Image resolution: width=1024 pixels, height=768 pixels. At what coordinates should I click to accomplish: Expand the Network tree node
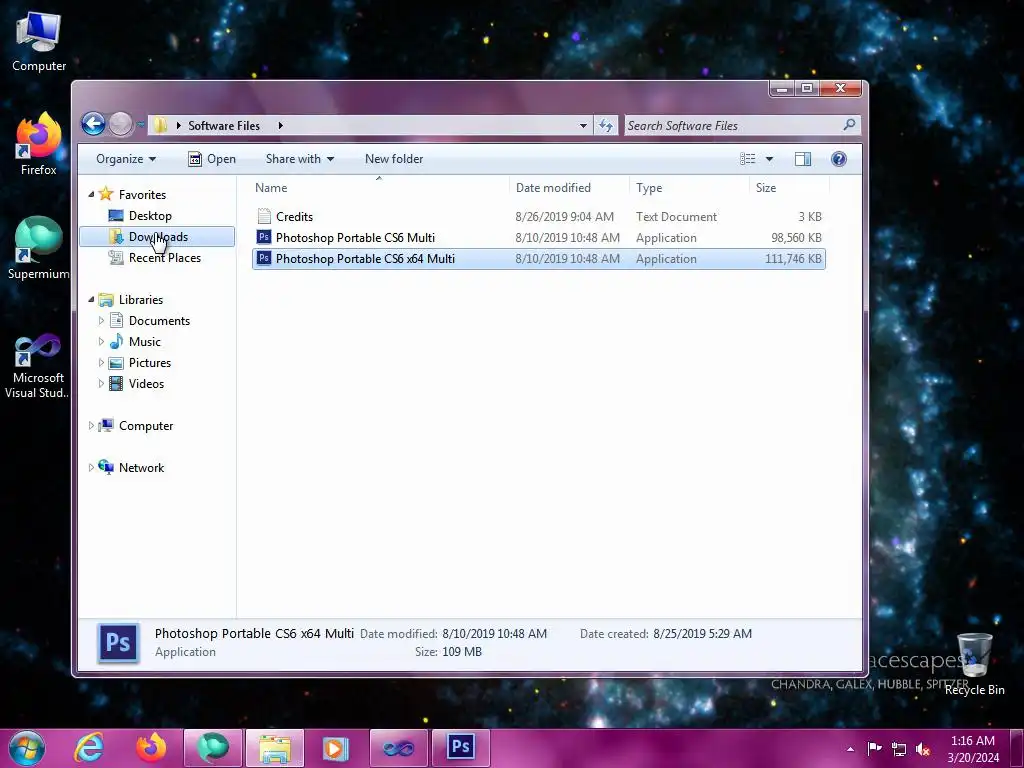[x=91, y=468]
